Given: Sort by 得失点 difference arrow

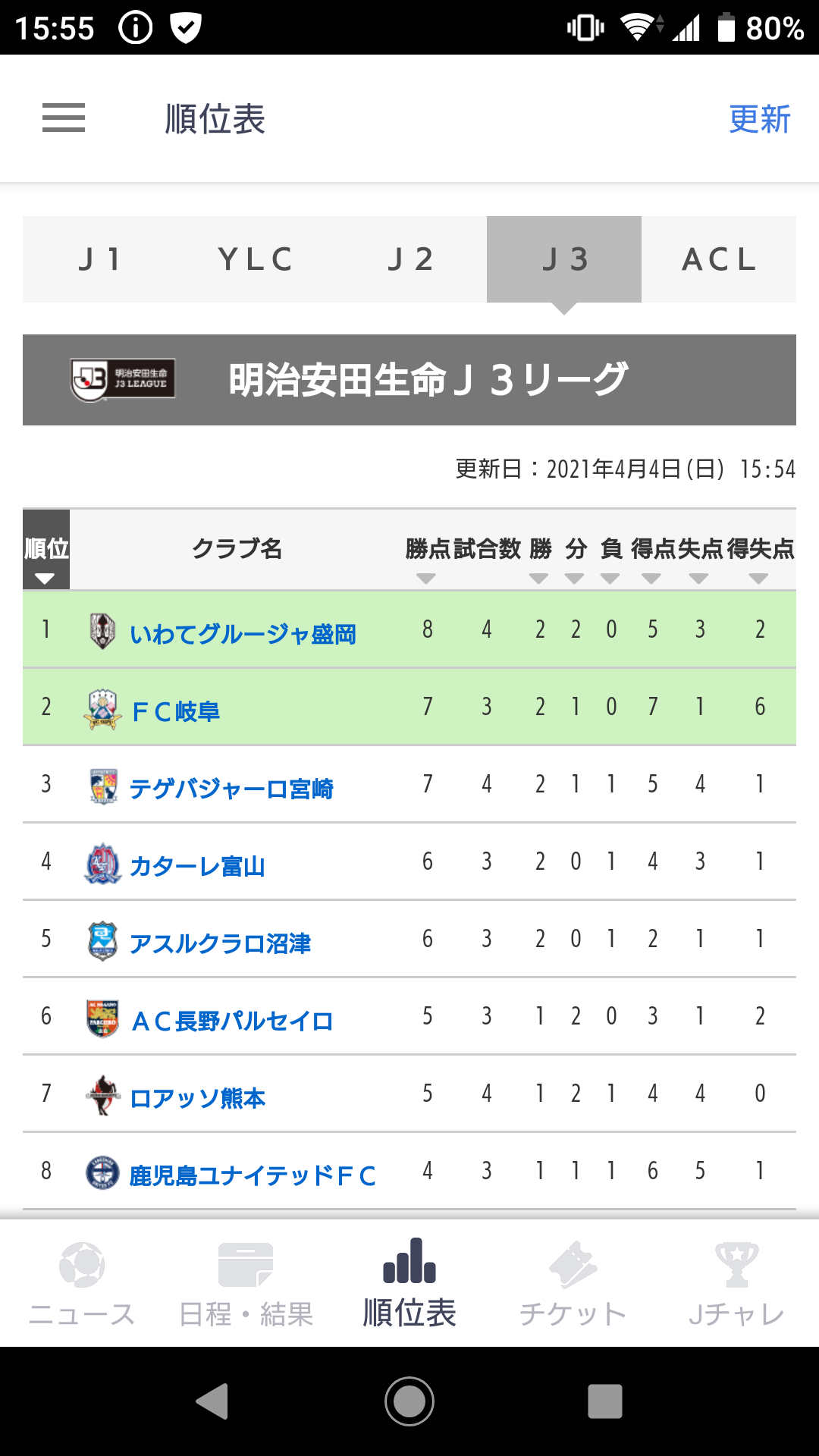Looking at the screenshot, I should coord(758,579).
